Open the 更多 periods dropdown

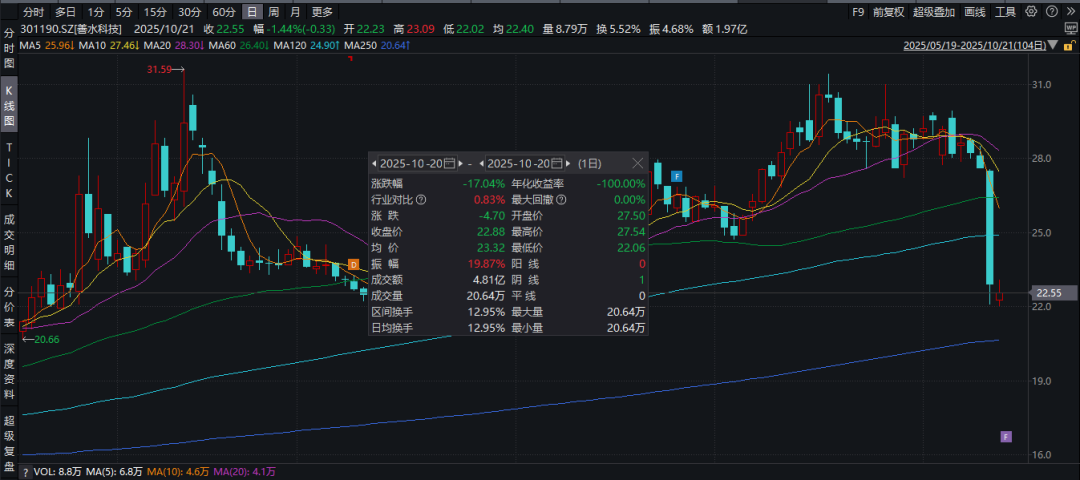tap(322, 12)
